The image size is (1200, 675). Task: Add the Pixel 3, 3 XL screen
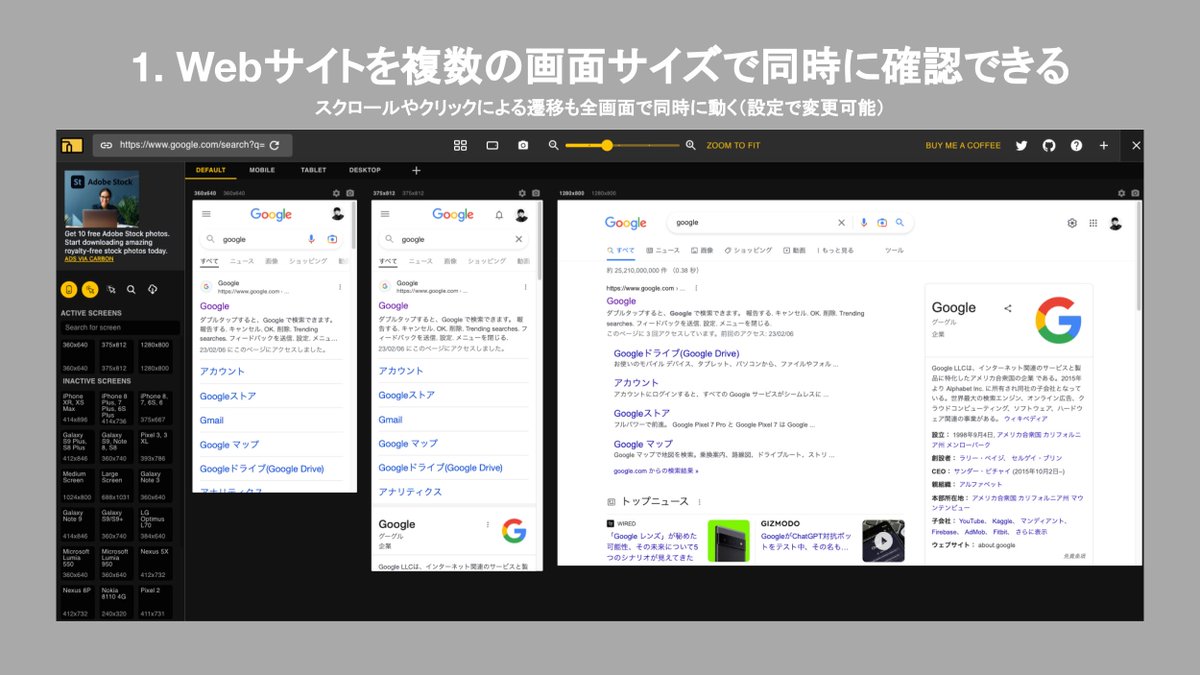click(x=154, y=446)
